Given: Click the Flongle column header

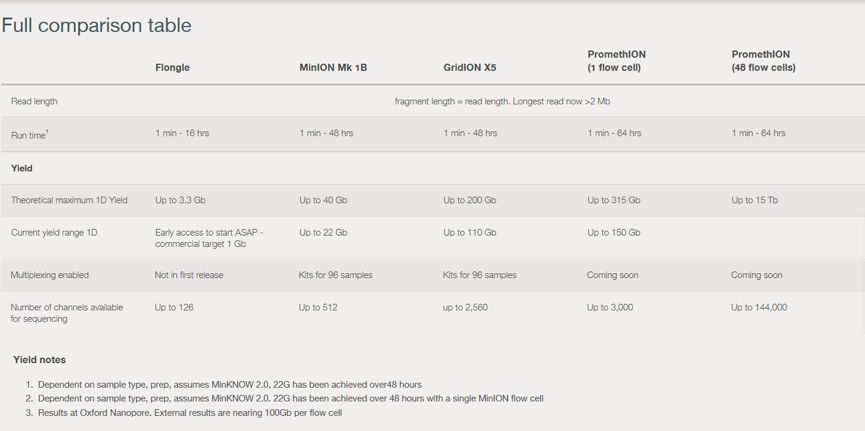Looking at the screenshot, I should 172,68.
